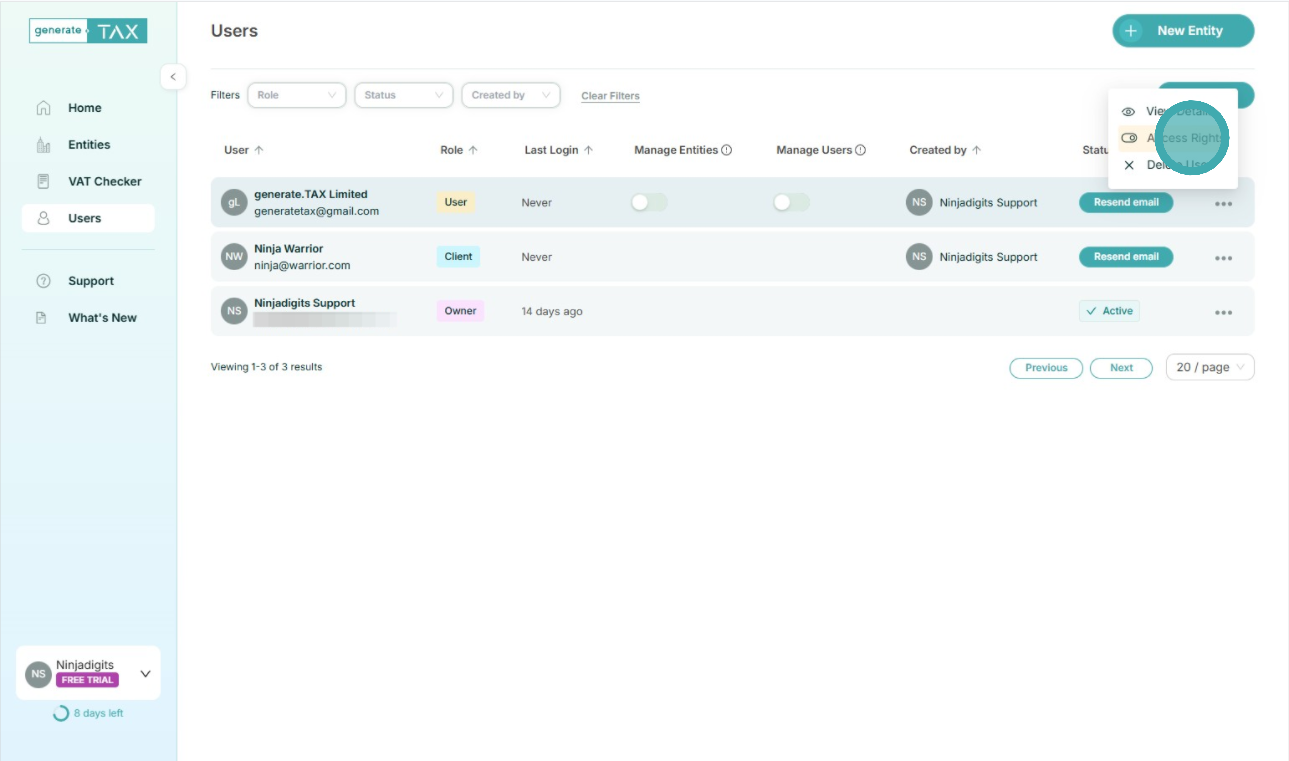
Task: Click info icon beside Manage Entities
Action: [x=727, y=150]
